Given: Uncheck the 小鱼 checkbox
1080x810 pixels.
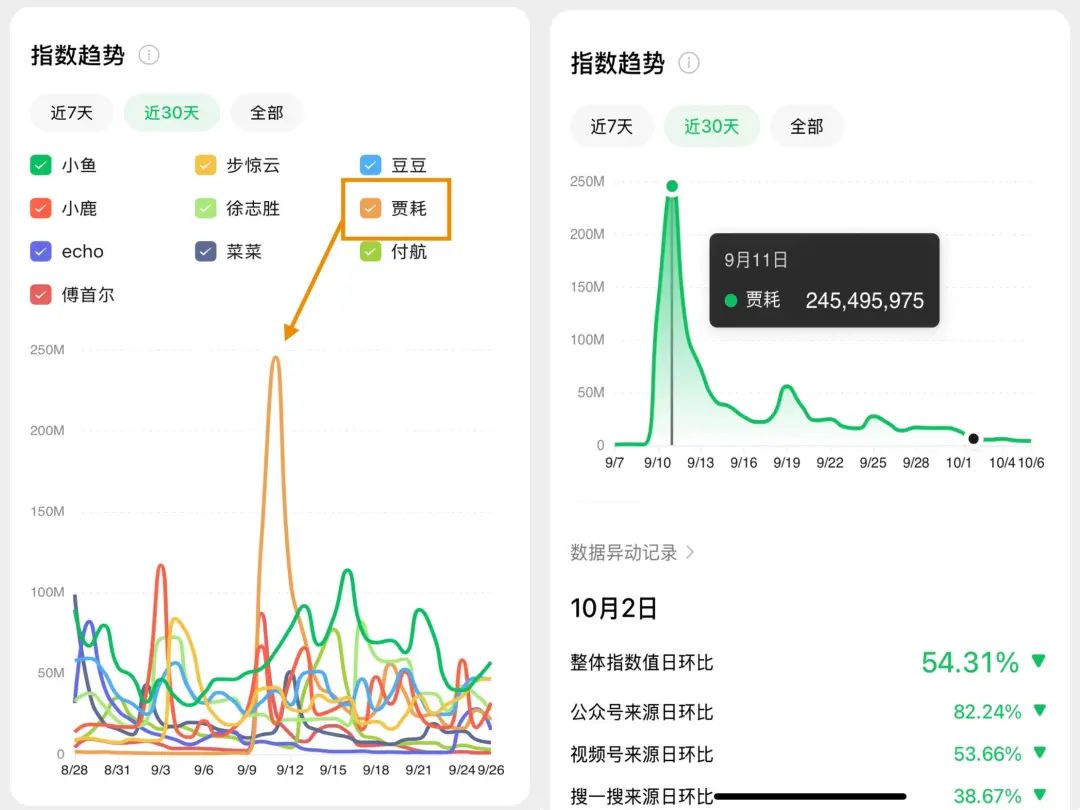Looking at the screenshot, I should [x=41, y=165].
